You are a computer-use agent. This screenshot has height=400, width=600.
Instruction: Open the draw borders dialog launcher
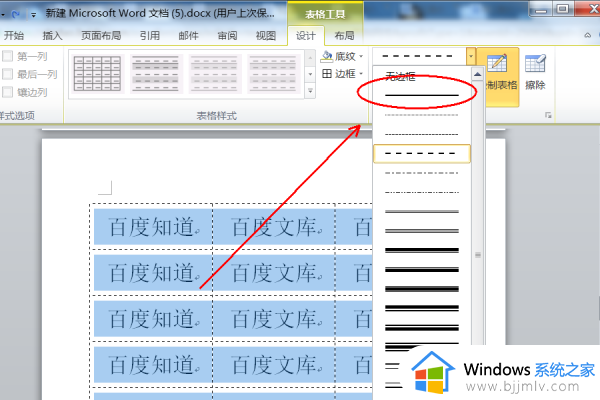point(548,115)
